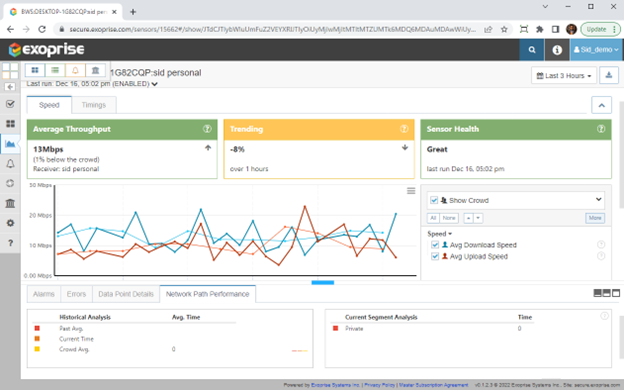The width and height of the screenshot is (624, 390).
Task: Click the orange bell alarms toolbar icon
Action: 75,70
